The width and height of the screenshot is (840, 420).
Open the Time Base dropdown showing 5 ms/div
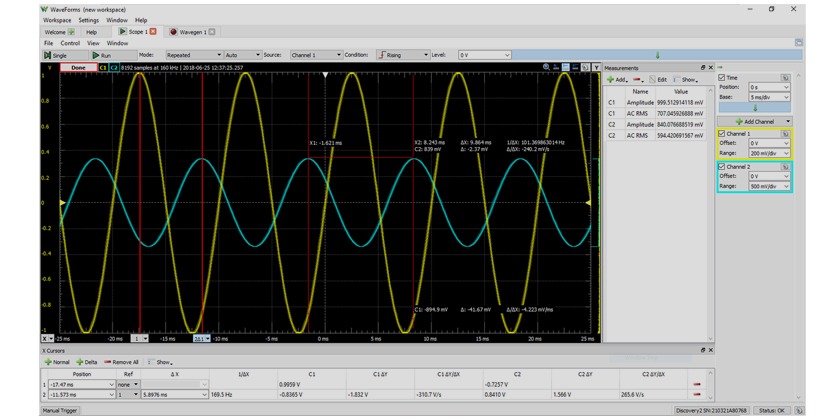tap(769, 97)
